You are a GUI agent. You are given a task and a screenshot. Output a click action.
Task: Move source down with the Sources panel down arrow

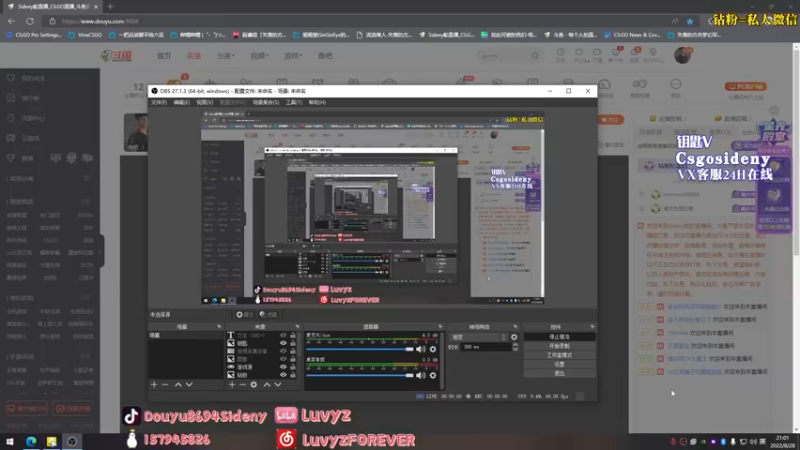(x=278, y=385)
